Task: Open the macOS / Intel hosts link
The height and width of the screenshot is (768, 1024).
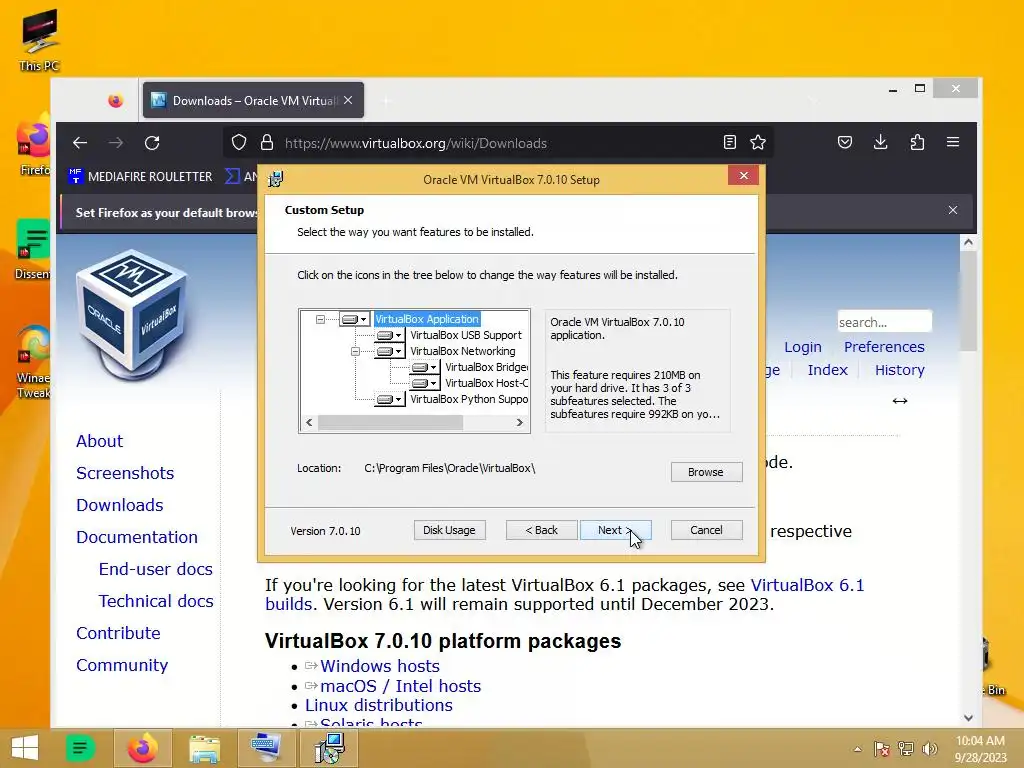Action: pos(400,686)
